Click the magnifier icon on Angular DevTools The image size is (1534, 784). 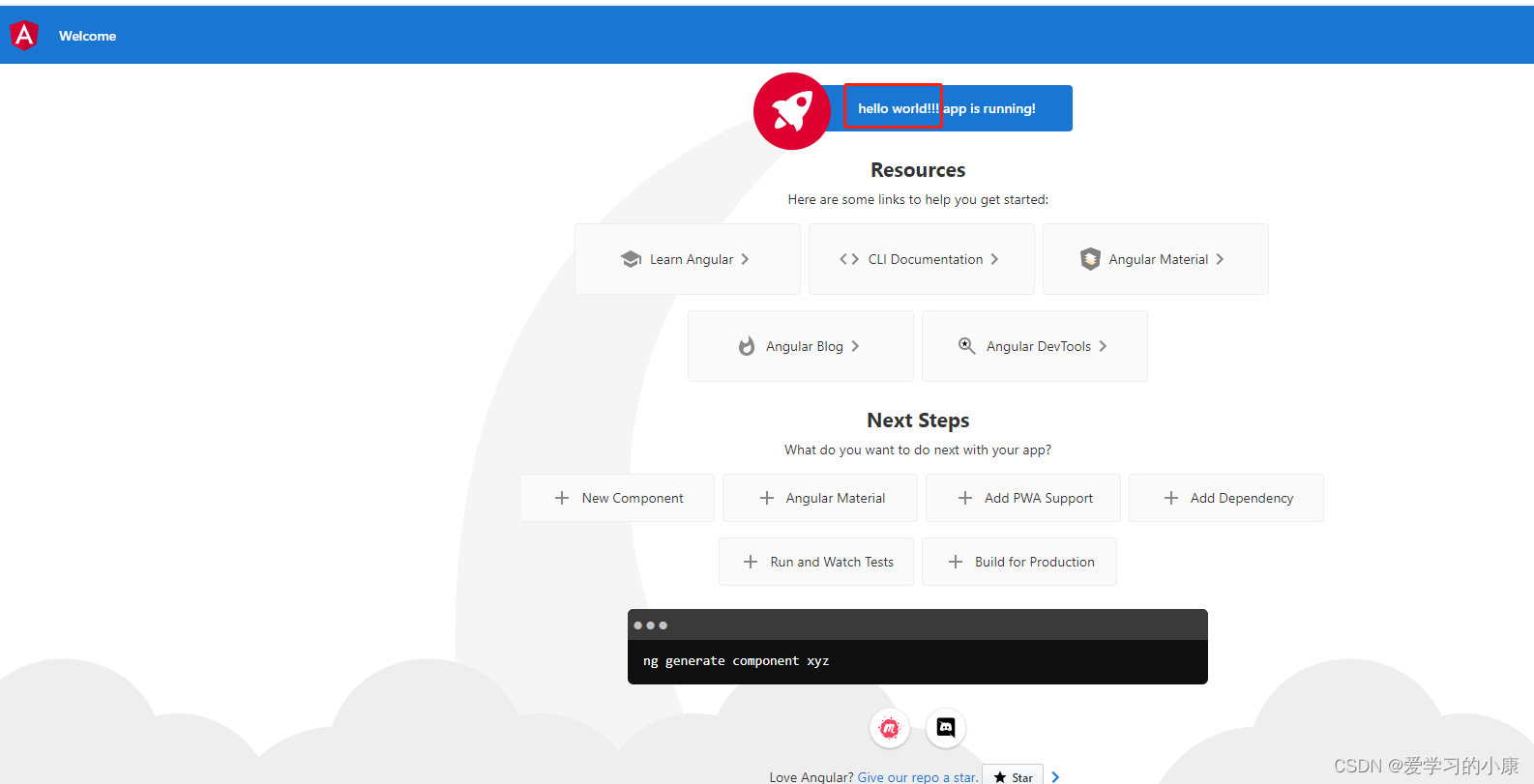[x=966, y=345]
